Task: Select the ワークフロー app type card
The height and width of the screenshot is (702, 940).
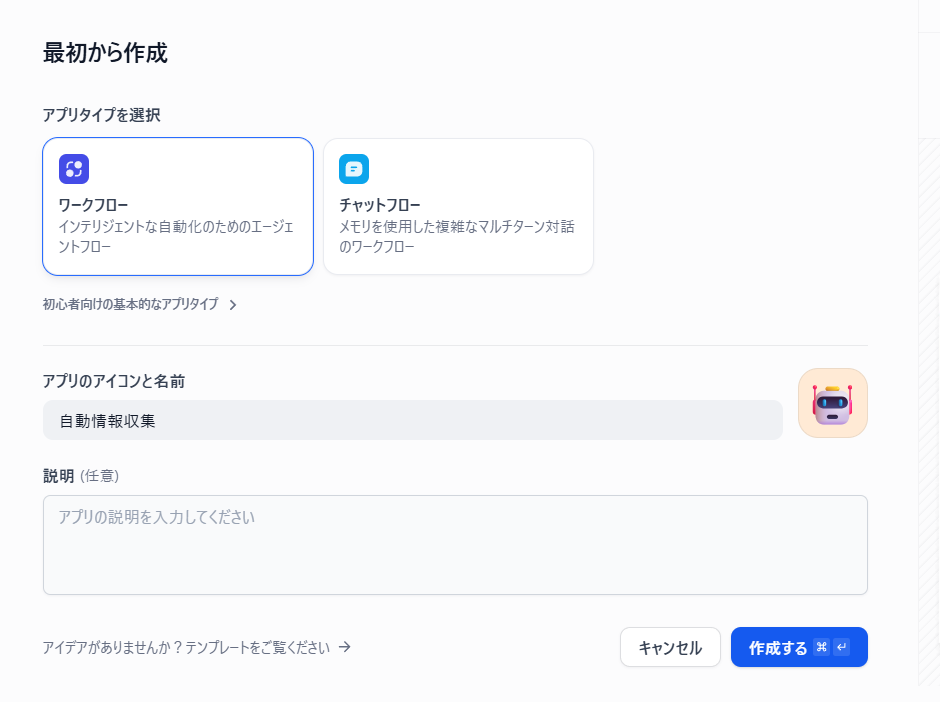Action: tap(178, 206)
